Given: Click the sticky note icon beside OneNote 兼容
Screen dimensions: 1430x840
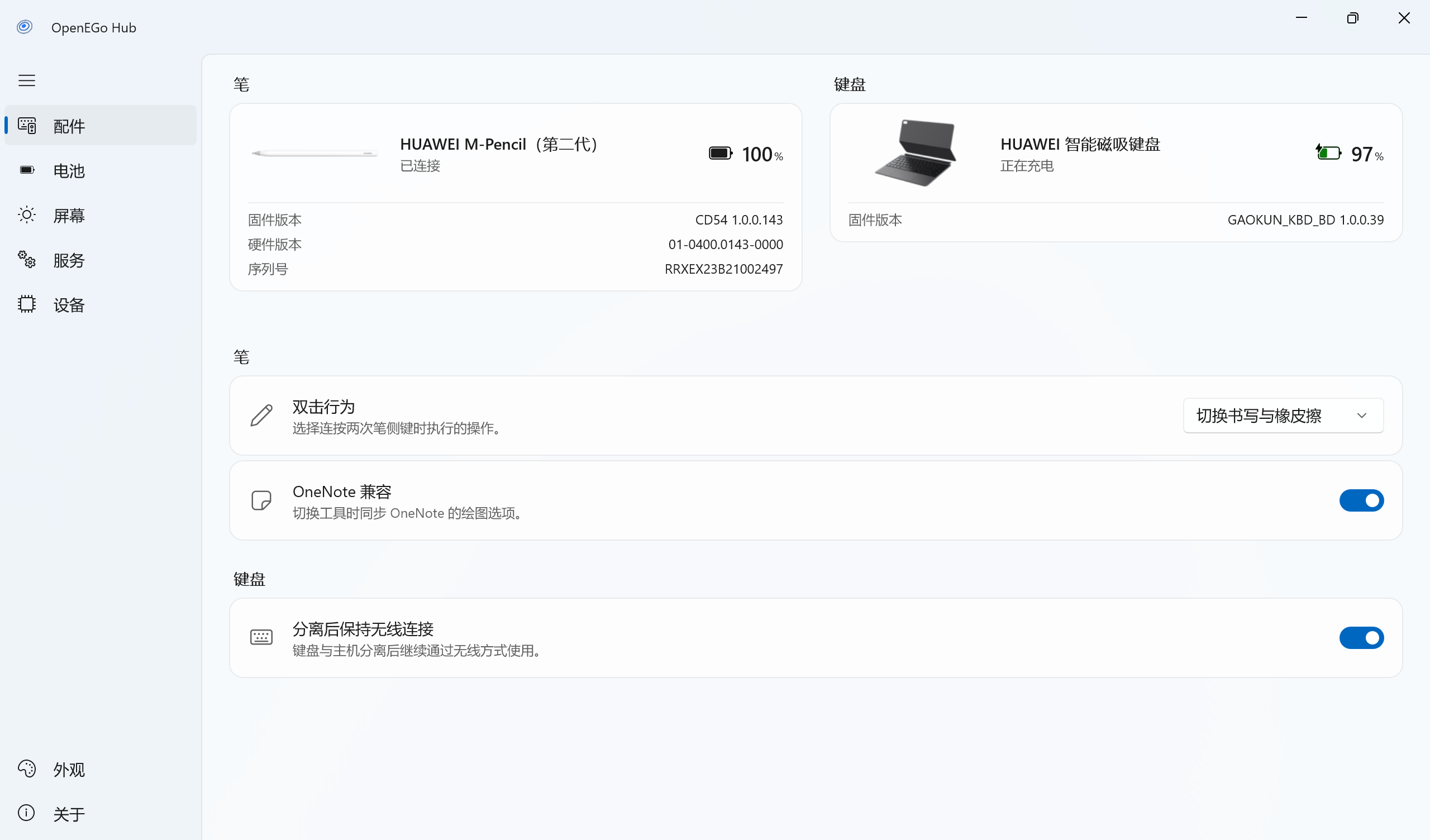Looking at the screenshot, I should [261, 500].
